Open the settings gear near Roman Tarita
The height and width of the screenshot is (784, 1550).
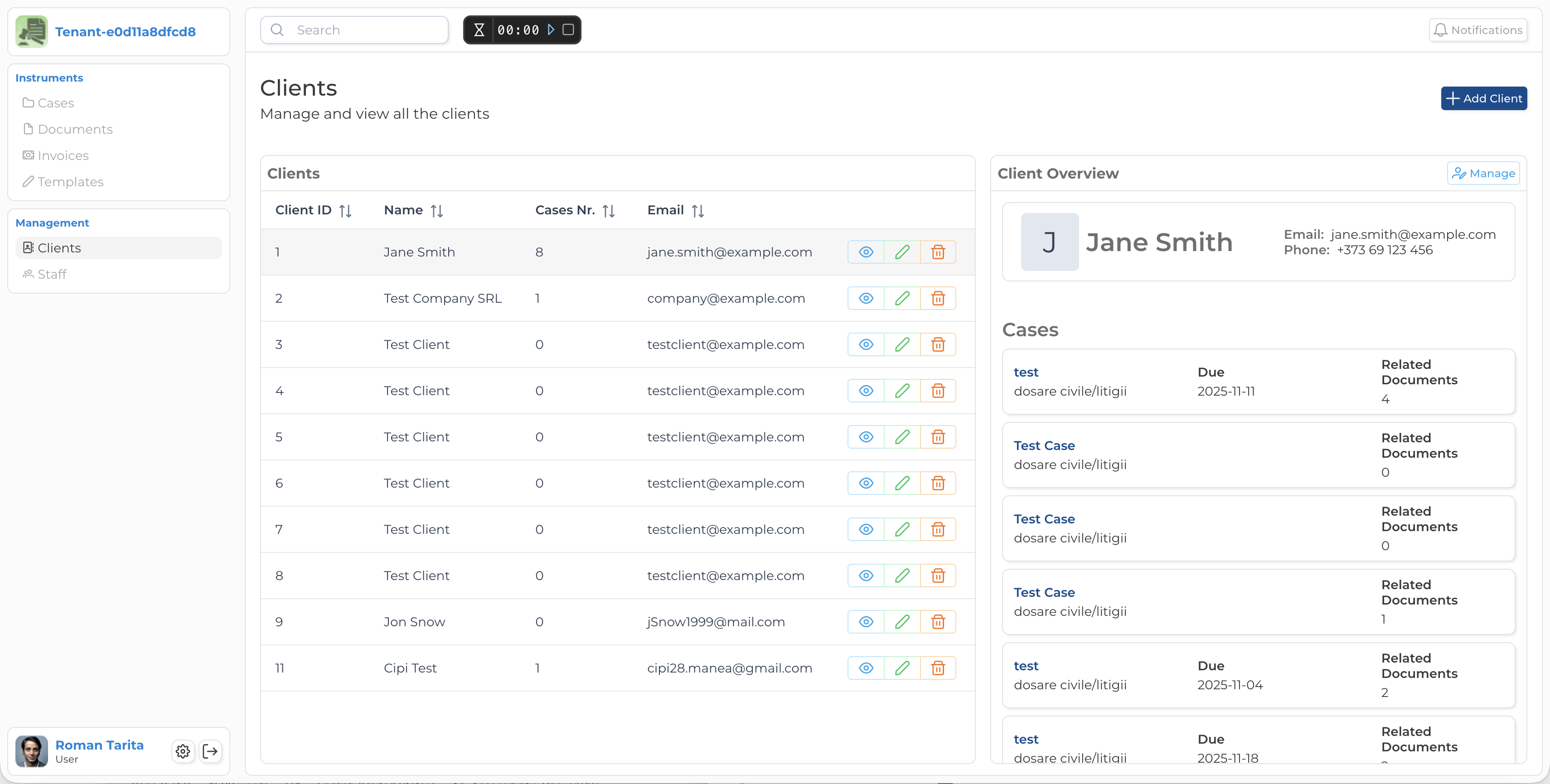[x=183, y=751]
